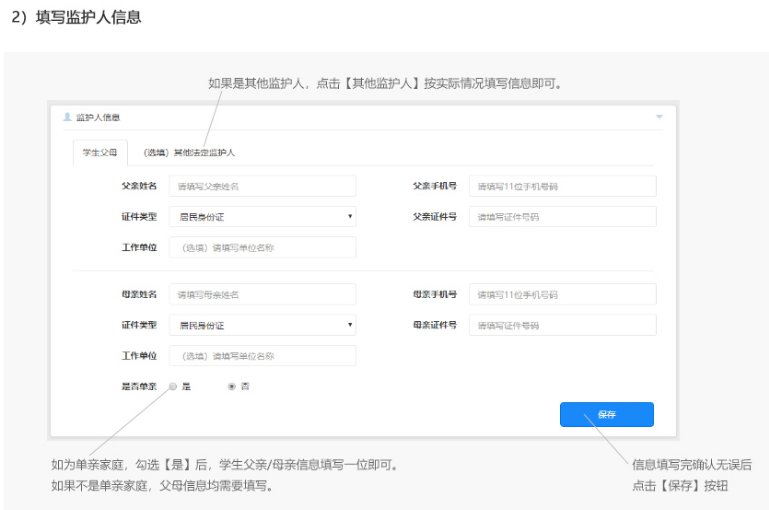Collapse the 监护人信息 panel using the top-right arrow

coord(659,117)
